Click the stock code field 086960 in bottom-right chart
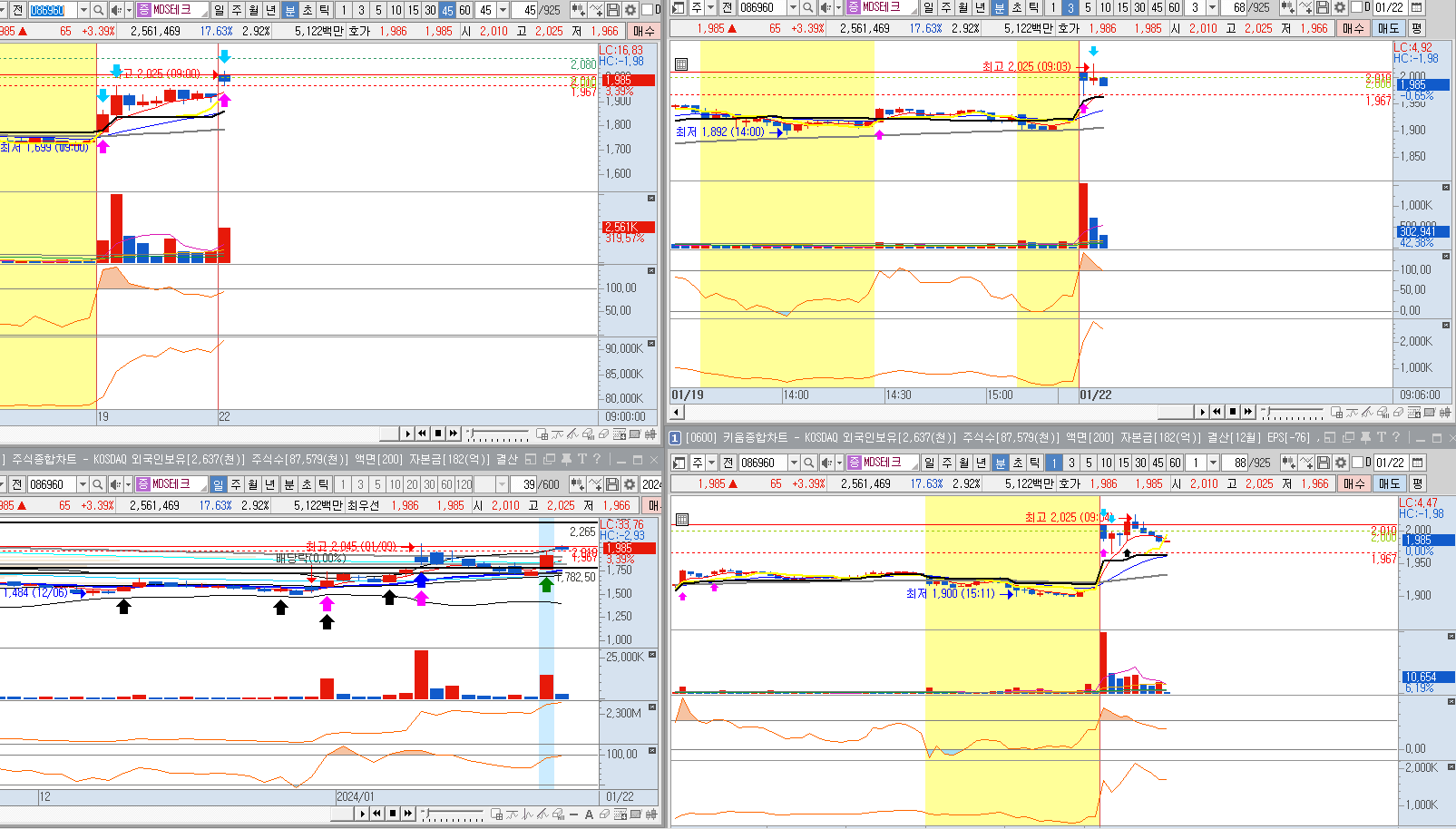This screenshot has width=1456, height=829. pos(762,463)
